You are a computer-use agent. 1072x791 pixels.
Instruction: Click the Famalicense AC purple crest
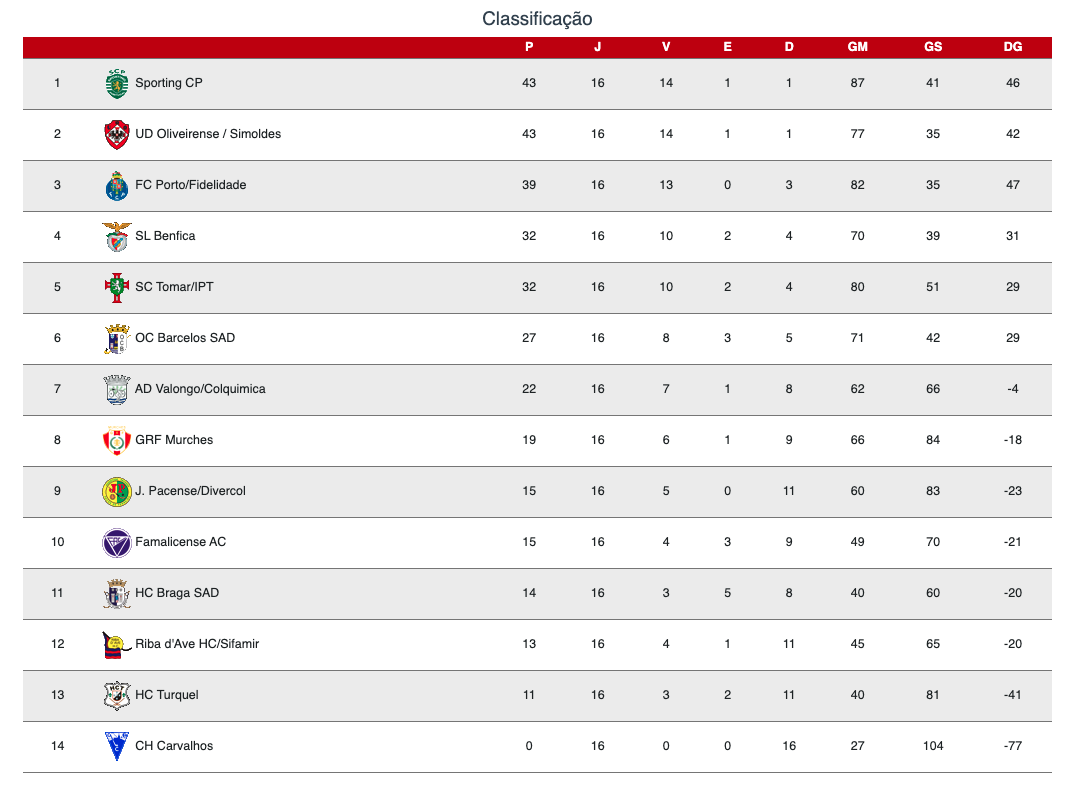coord(117,543)
